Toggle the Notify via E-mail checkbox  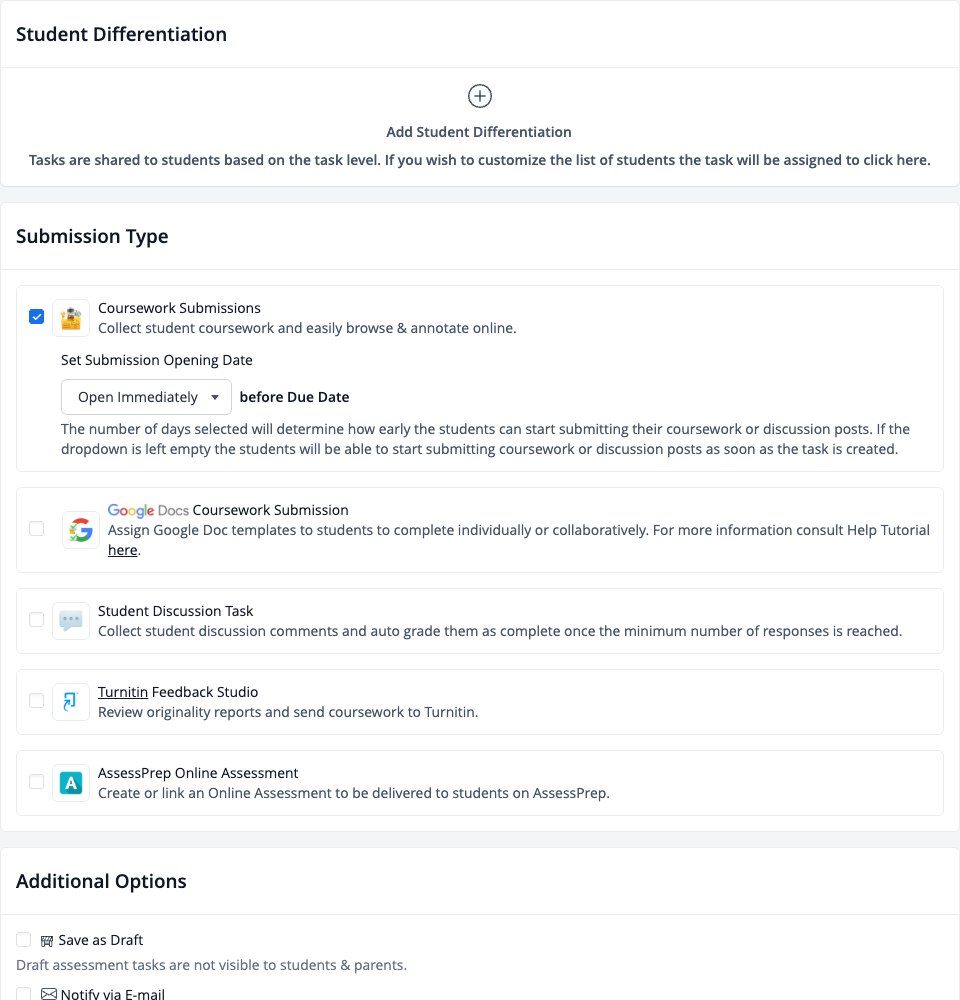coord(24,993)
